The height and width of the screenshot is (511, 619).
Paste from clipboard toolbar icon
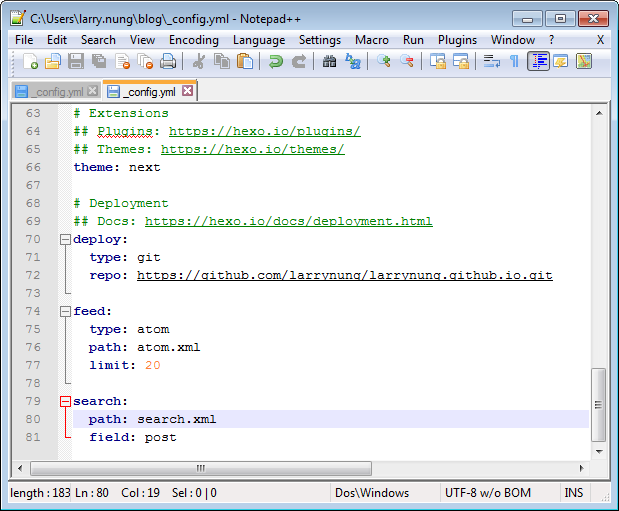click(x=245, y=61)
